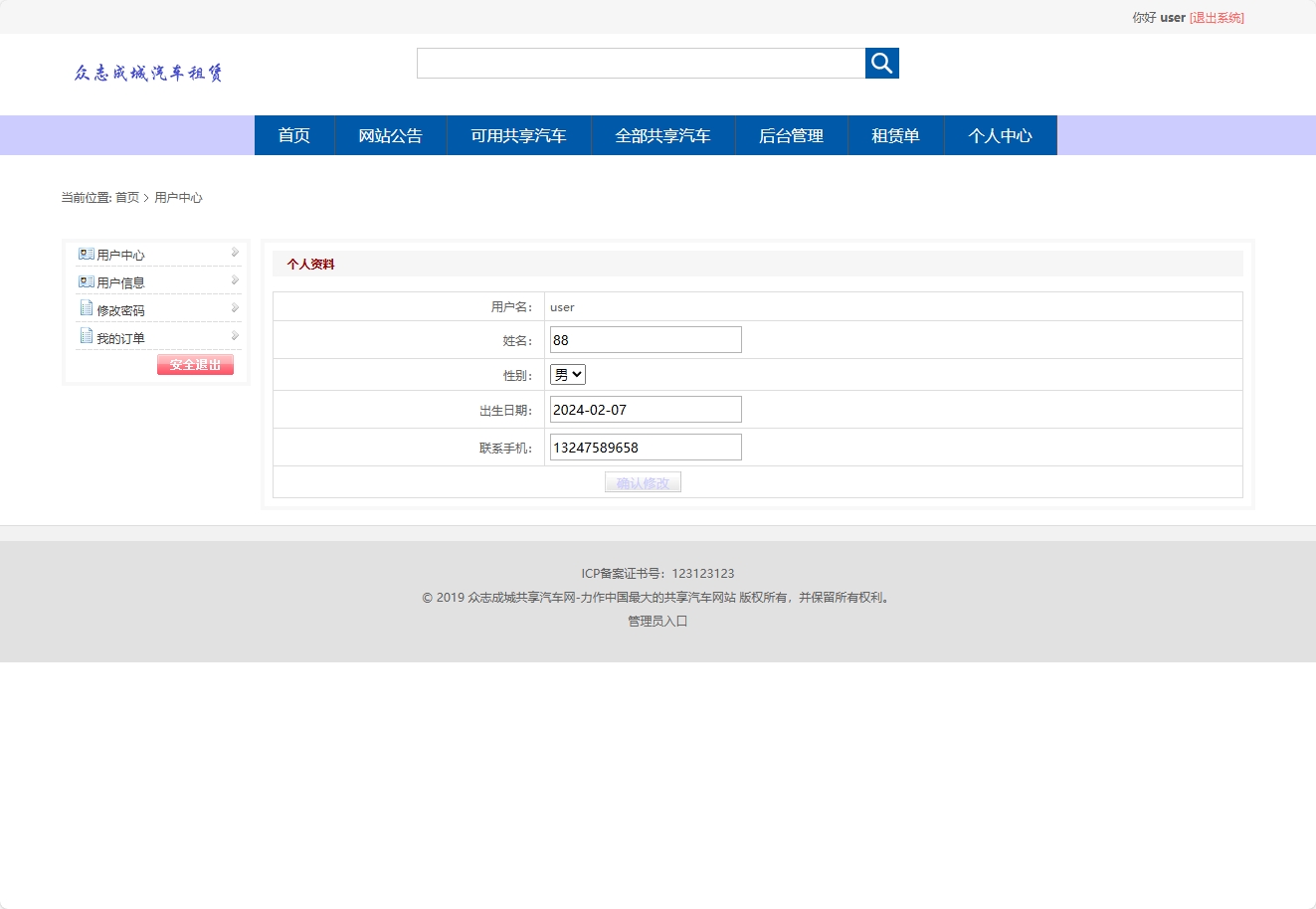Image resolution: width=1316 pixels, height=909 pixels.
Task: Click the document icon beside 修改密码
Action: (x=86, y=307)
